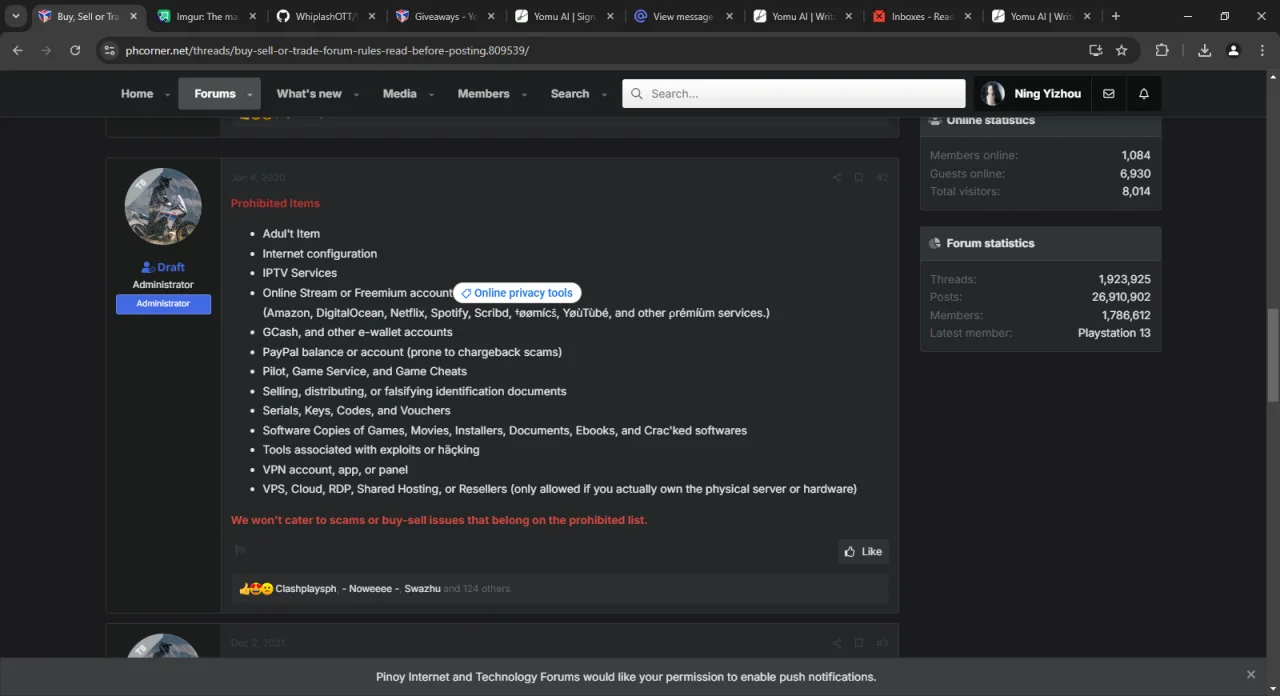Open browser downloads icon
Image resolution: width=1280 pixels, height=696 pixels.
pos(1204,50)
